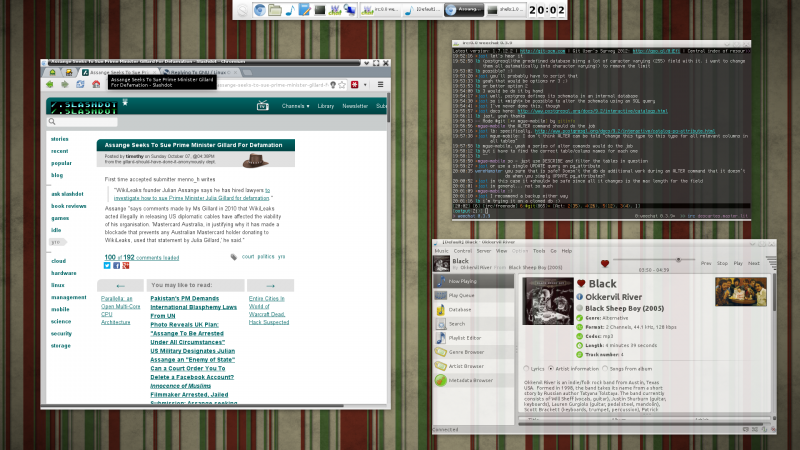The width and height of the screenshot is (800, 450).
Task: Click the browser Forward arrow
Action: [65, 85]
